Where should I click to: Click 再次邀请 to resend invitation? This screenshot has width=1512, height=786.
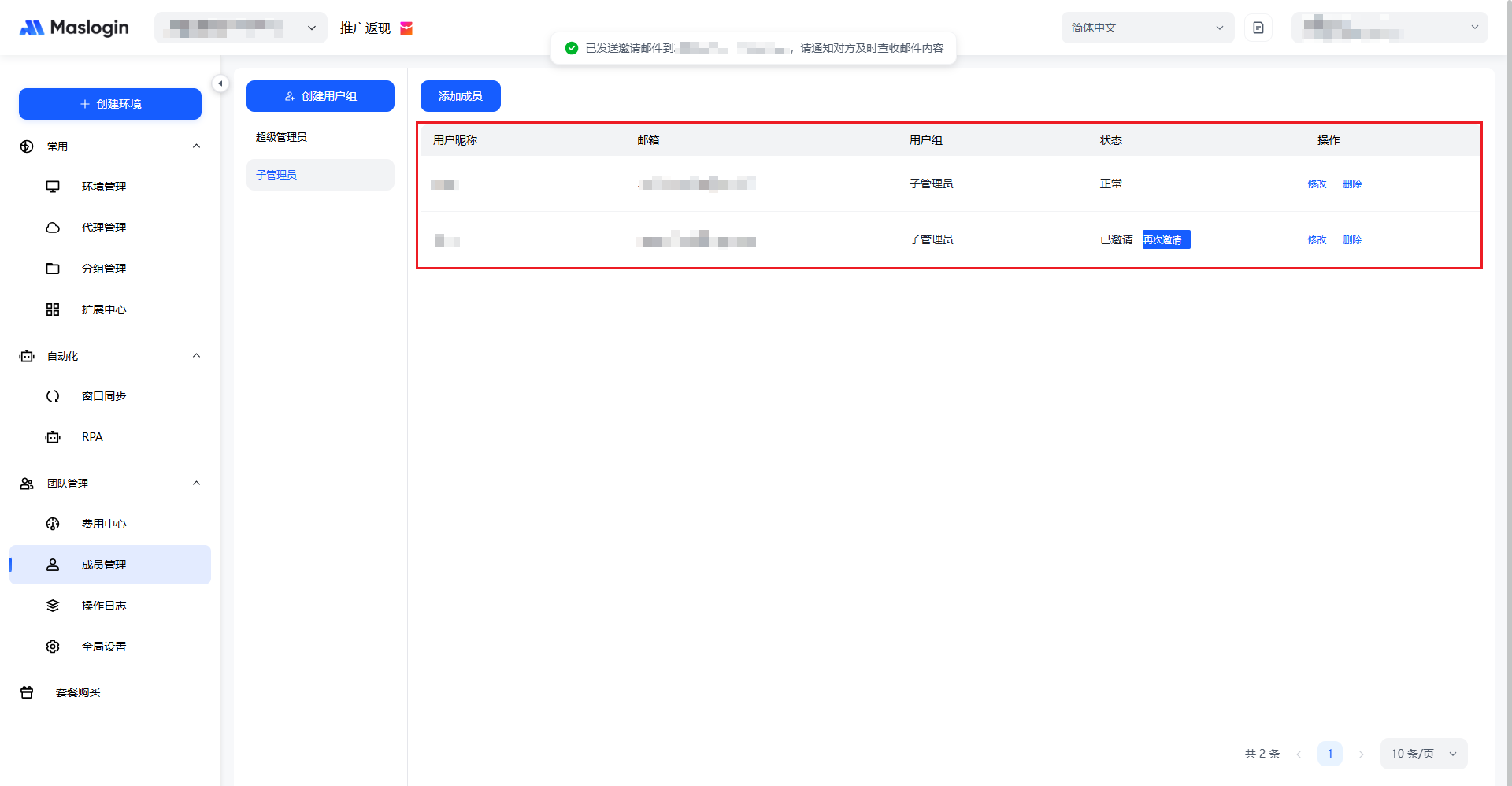[x=1165, y=239]
